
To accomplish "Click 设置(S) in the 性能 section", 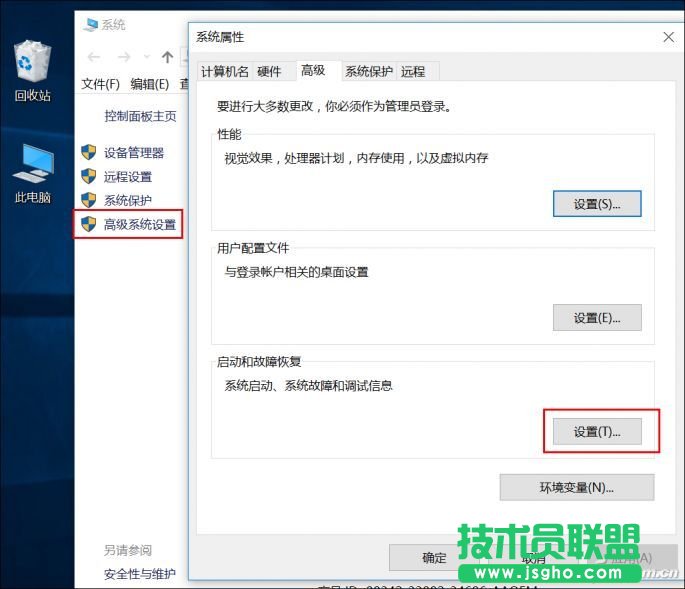I will click(x=597, y=204).
